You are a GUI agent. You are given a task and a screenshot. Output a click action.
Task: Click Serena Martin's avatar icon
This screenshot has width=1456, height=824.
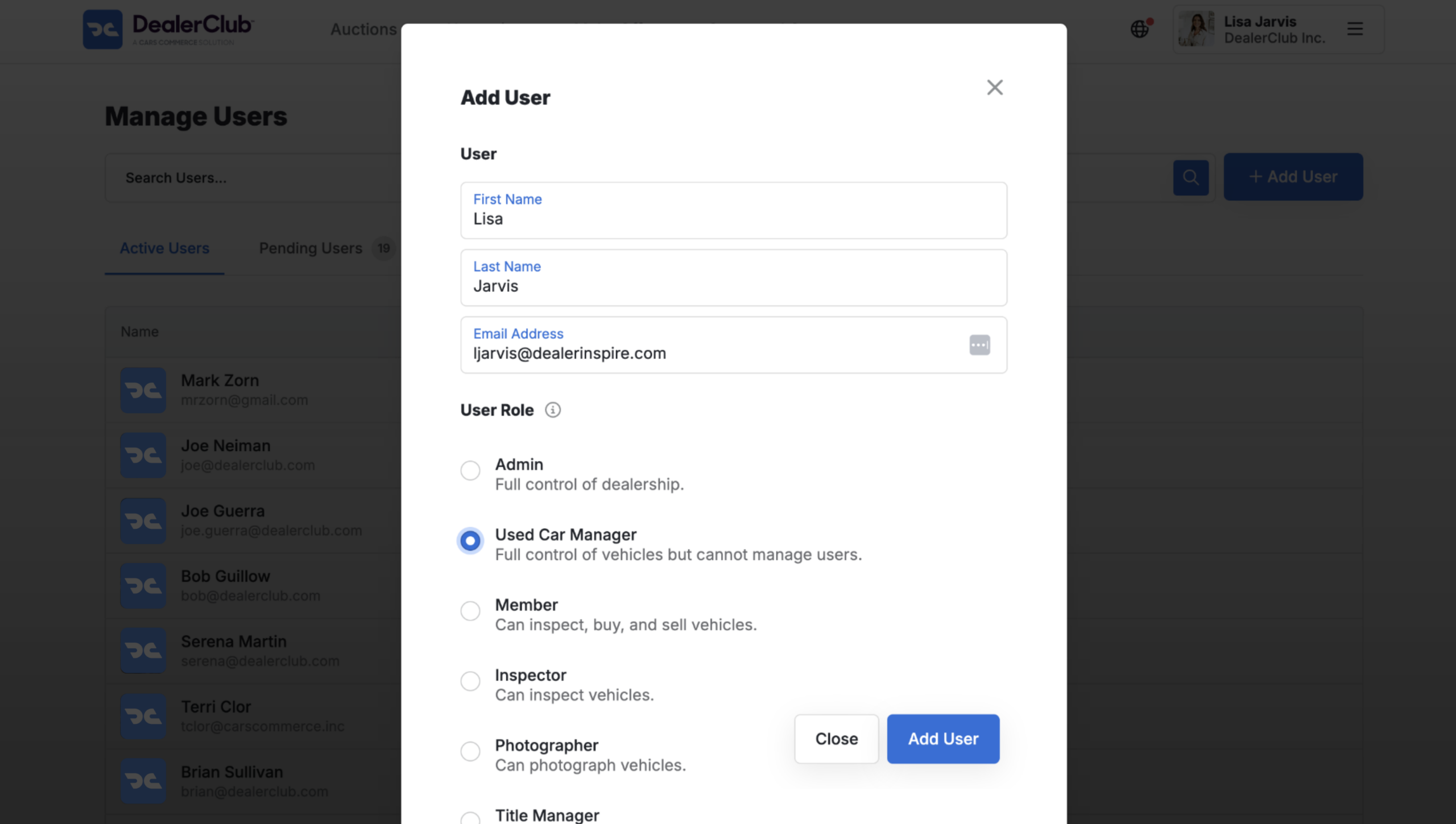coord(143,651)
